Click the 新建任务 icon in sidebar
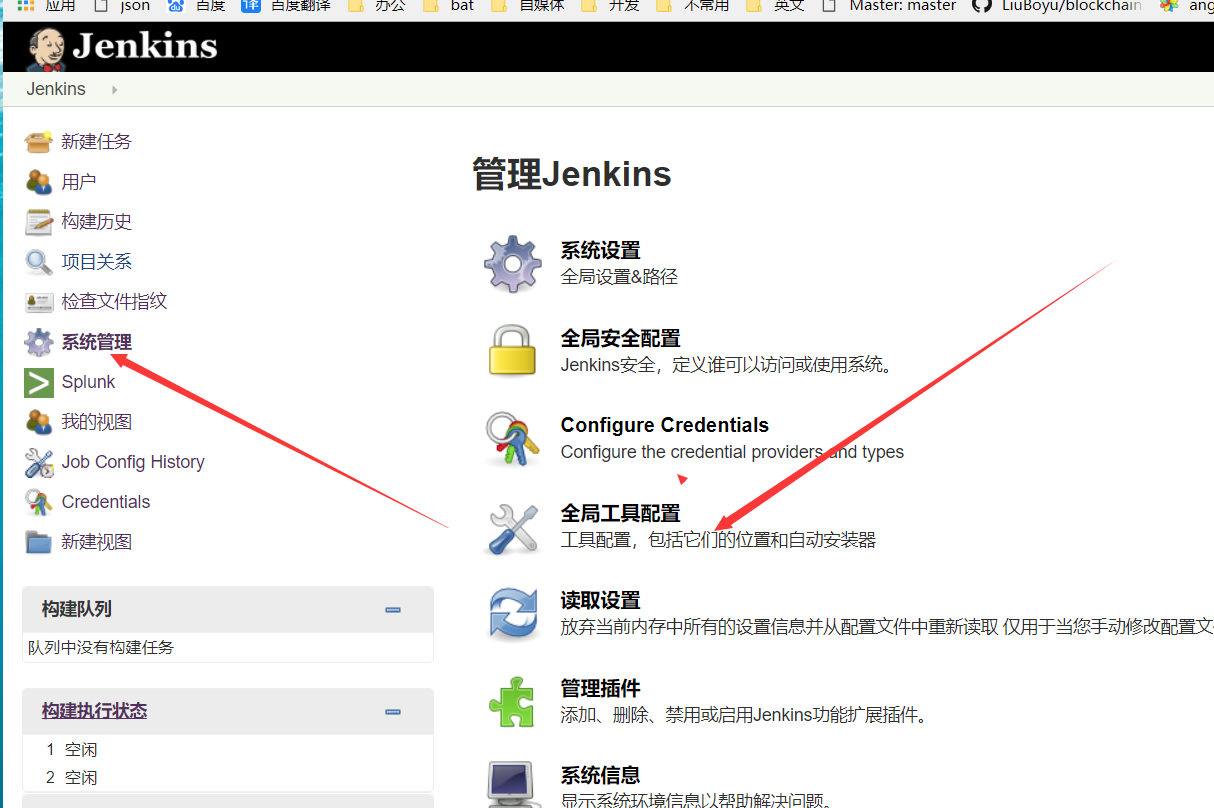Image resolution: width=1214 pixels, height=808 pixels. [x=38, y=142]
